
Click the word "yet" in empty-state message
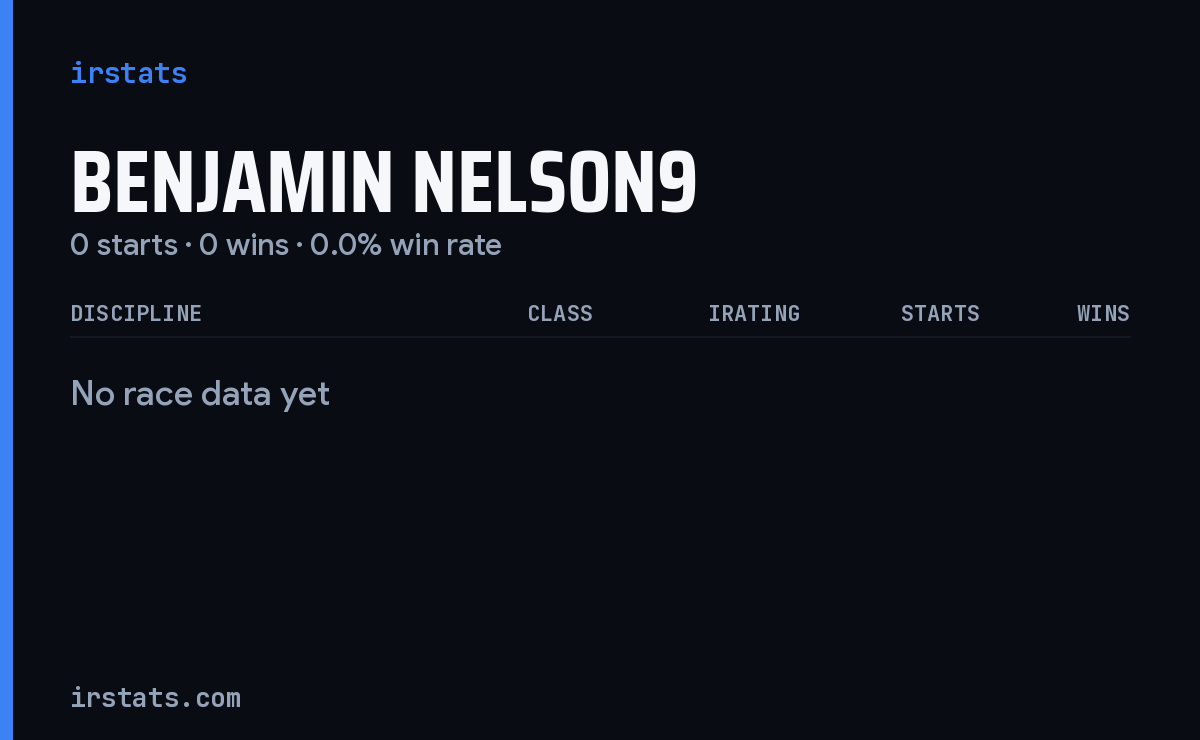pyautogui.click(x=305, y=396)
